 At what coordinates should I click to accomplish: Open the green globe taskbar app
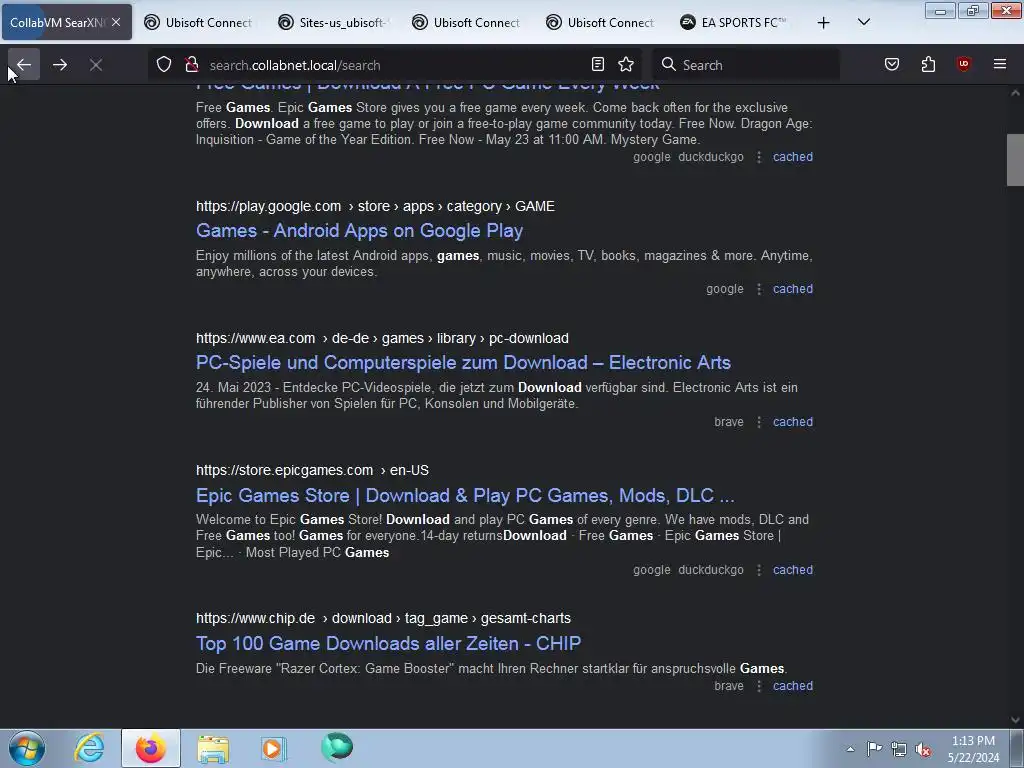337,747
